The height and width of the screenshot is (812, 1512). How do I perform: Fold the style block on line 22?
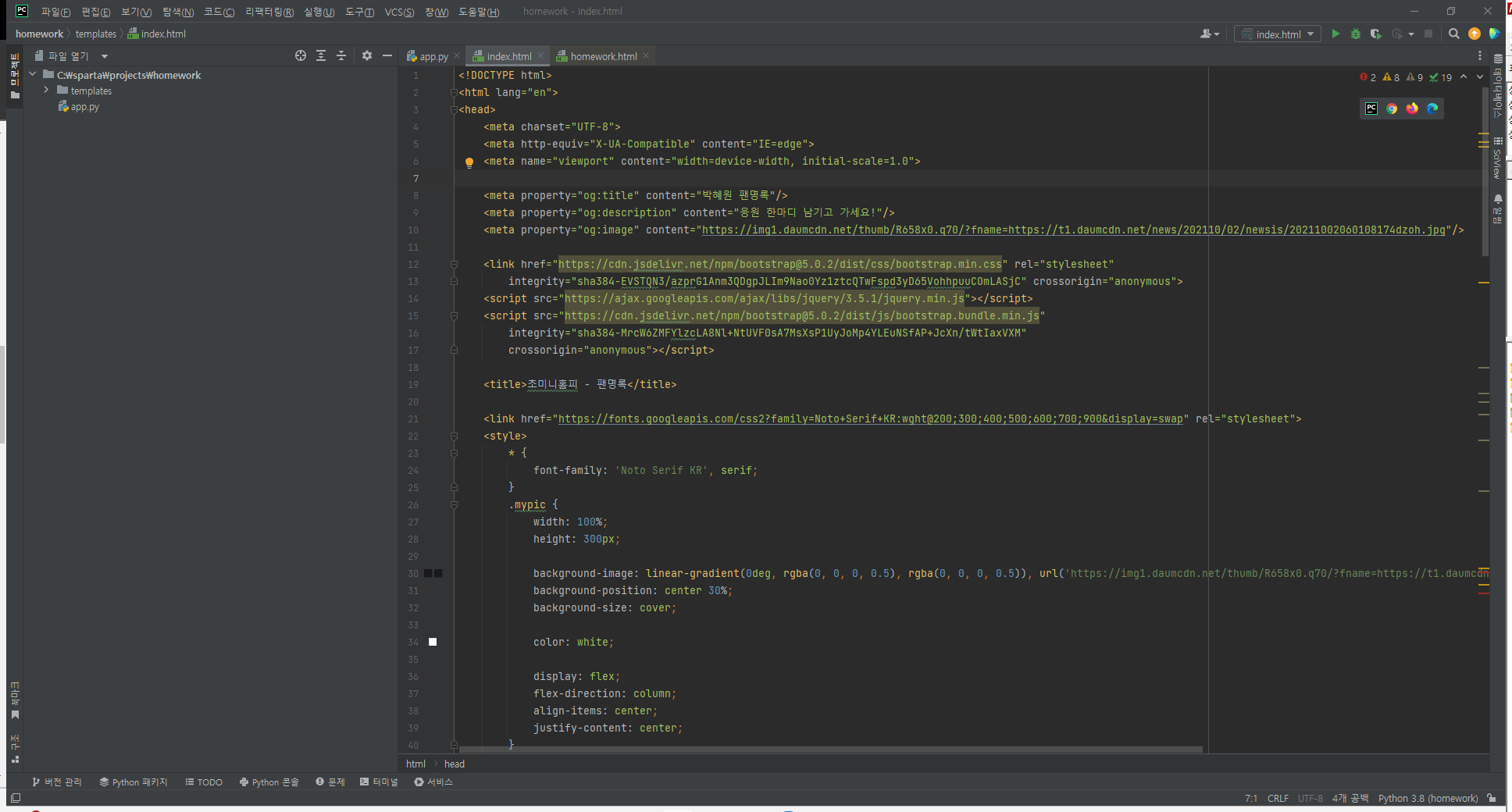coord(454,436)
